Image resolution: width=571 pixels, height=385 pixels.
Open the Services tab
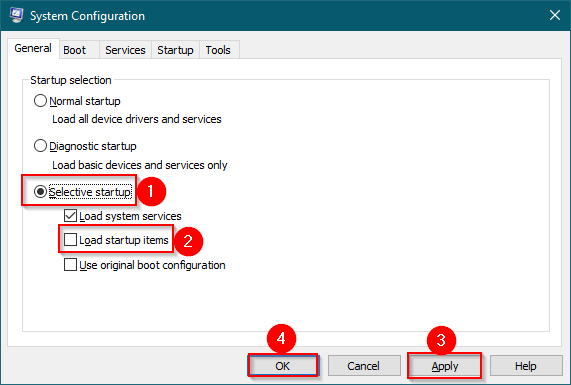(x=125, y=50)
